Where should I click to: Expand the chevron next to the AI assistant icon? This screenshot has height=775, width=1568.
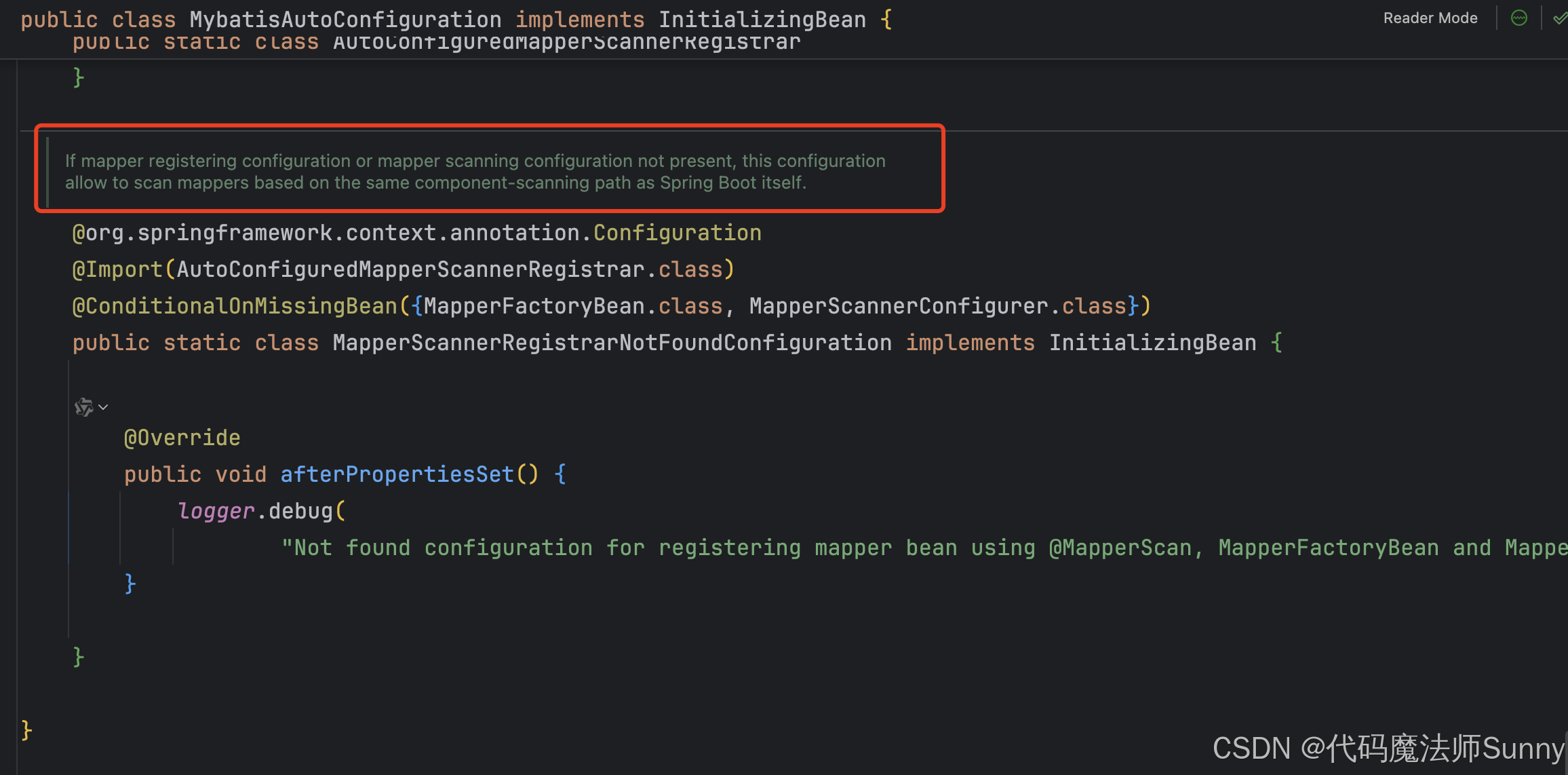[103, 407]
